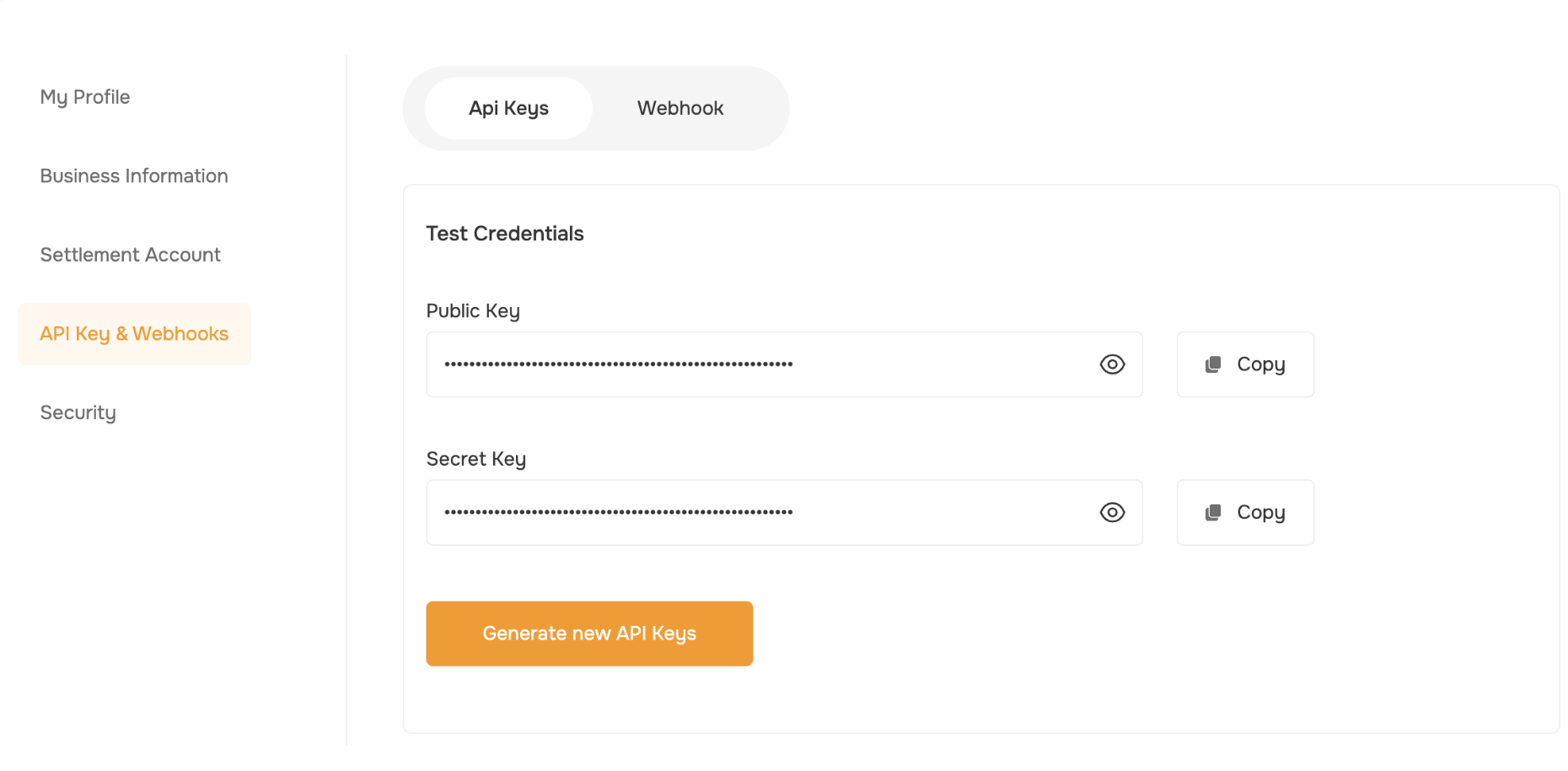Screen dimensions: 1568x771
Task: Select API Key & Webhooks sidebar item
Action: click(134, 334)
